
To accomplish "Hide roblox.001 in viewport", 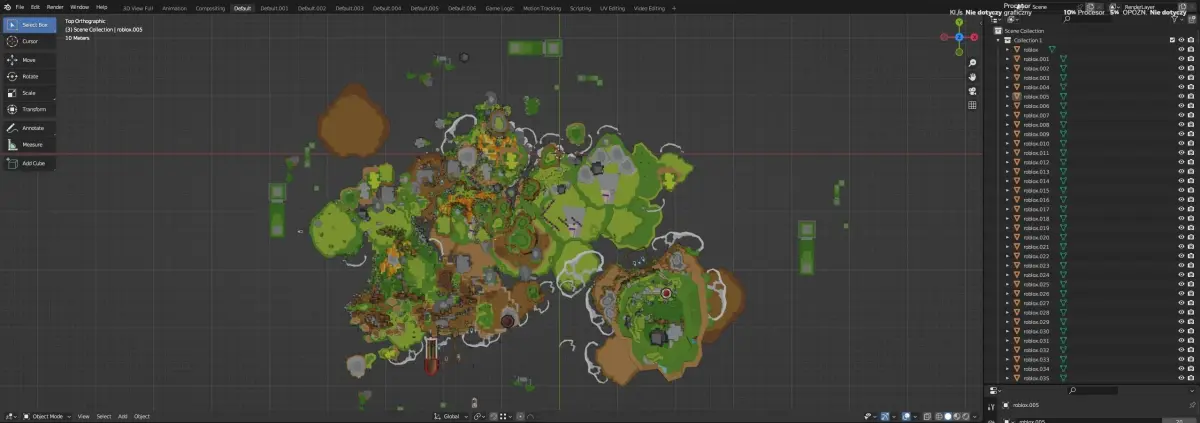I will click(1182, 59).
